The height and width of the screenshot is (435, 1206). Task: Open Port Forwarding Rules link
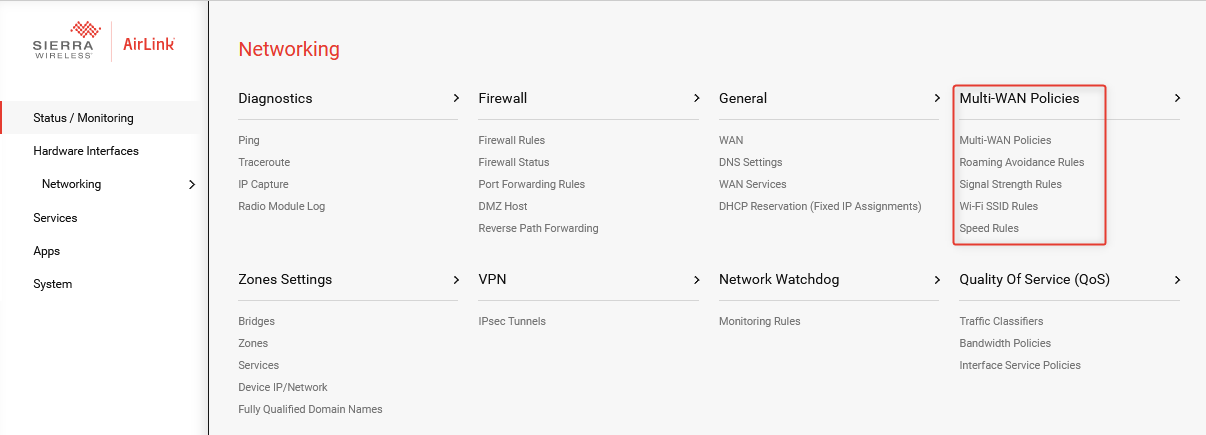pyautogui.click(x=532, y=184)
